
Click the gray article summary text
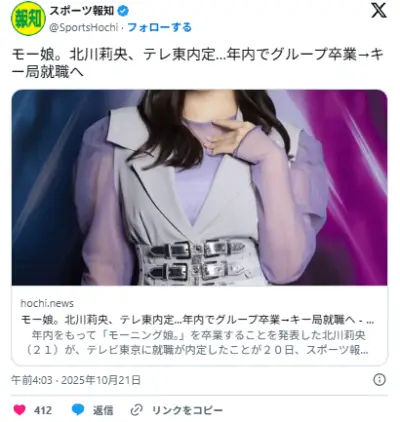pyautogui.click(x=197, y=342)
